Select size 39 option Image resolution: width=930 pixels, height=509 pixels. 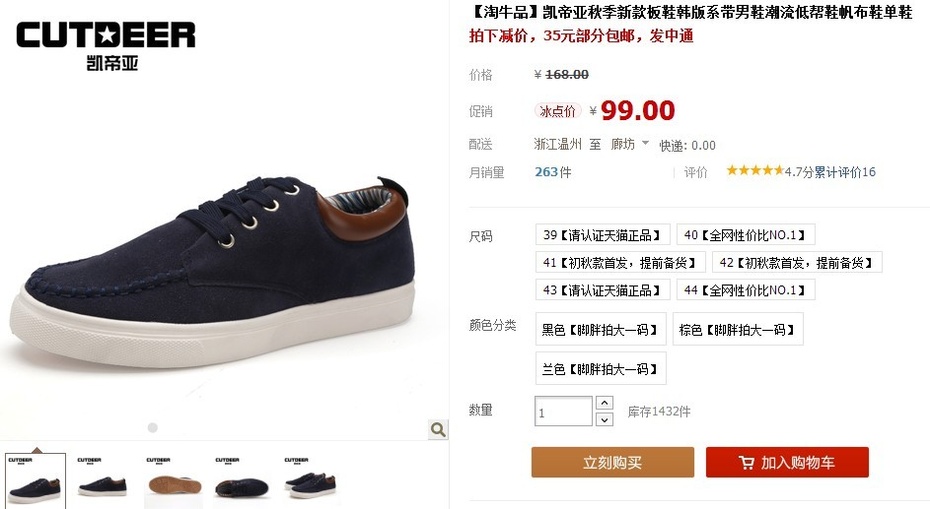click(x=602, y=235)
